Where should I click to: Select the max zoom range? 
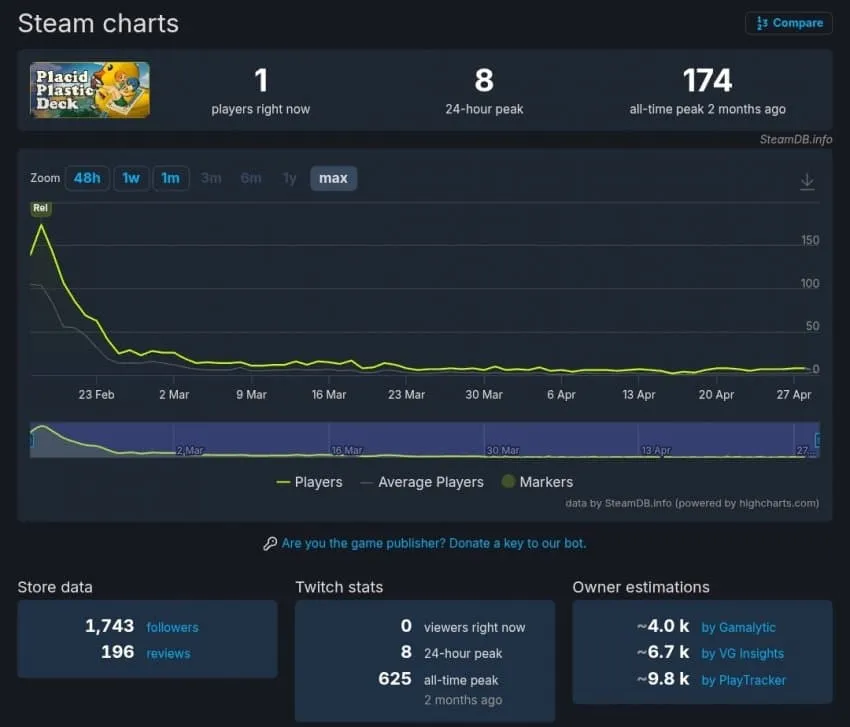coord(333,178)
